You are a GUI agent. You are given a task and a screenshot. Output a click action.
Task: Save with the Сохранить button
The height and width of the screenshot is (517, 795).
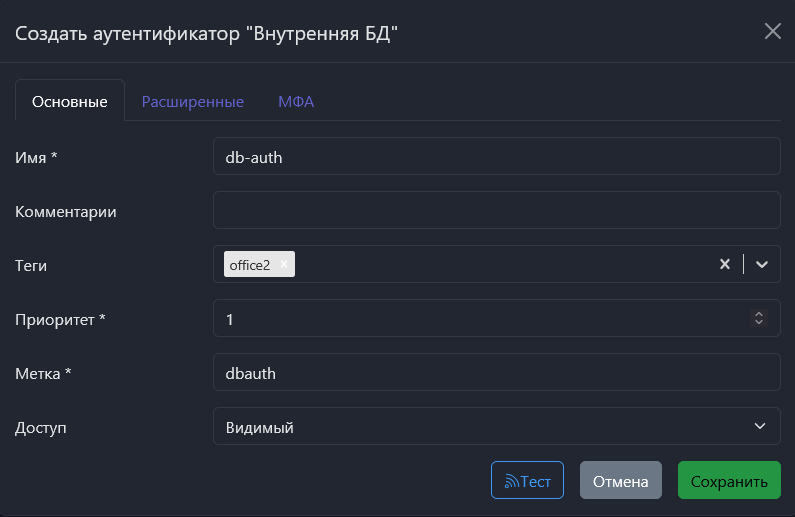(729, 480)
